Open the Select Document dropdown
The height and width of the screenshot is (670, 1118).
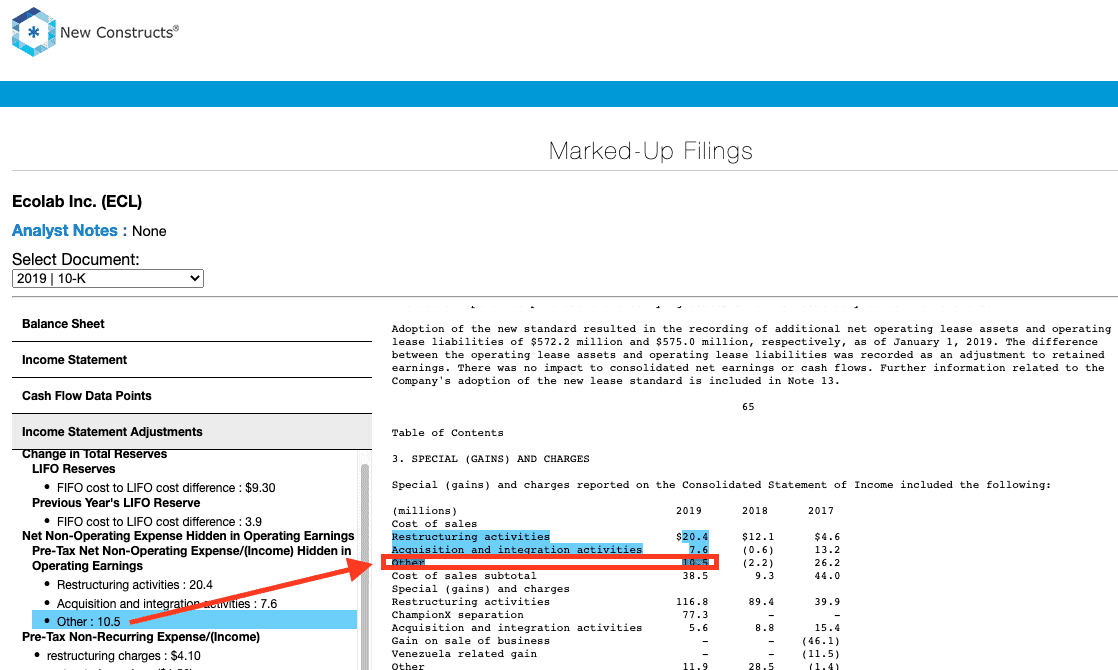108,279
